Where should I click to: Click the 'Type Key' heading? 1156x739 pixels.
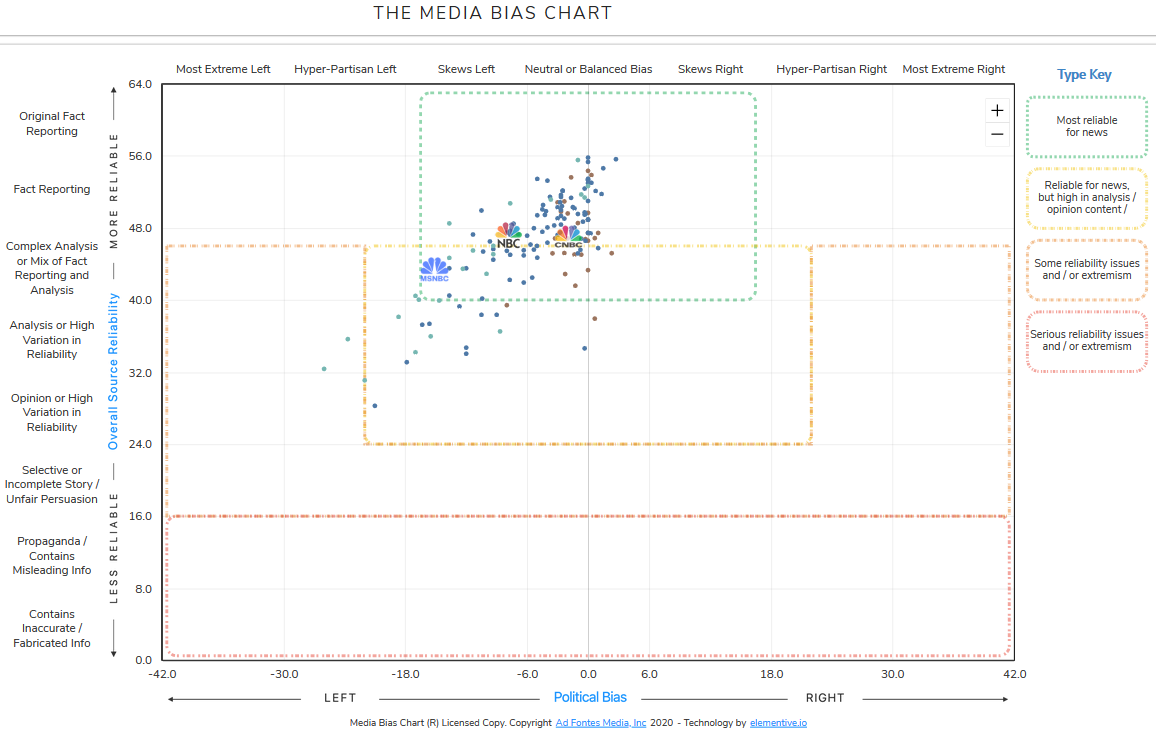[1084, 74]
